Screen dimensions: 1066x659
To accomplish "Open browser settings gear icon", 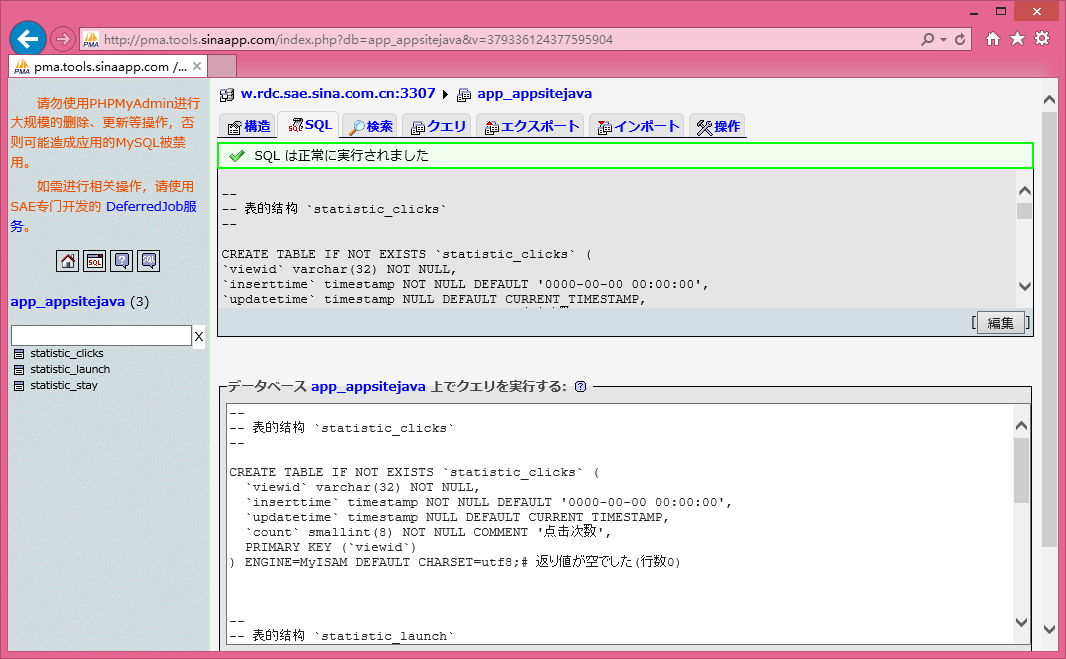I will (x=1042, y=39).
